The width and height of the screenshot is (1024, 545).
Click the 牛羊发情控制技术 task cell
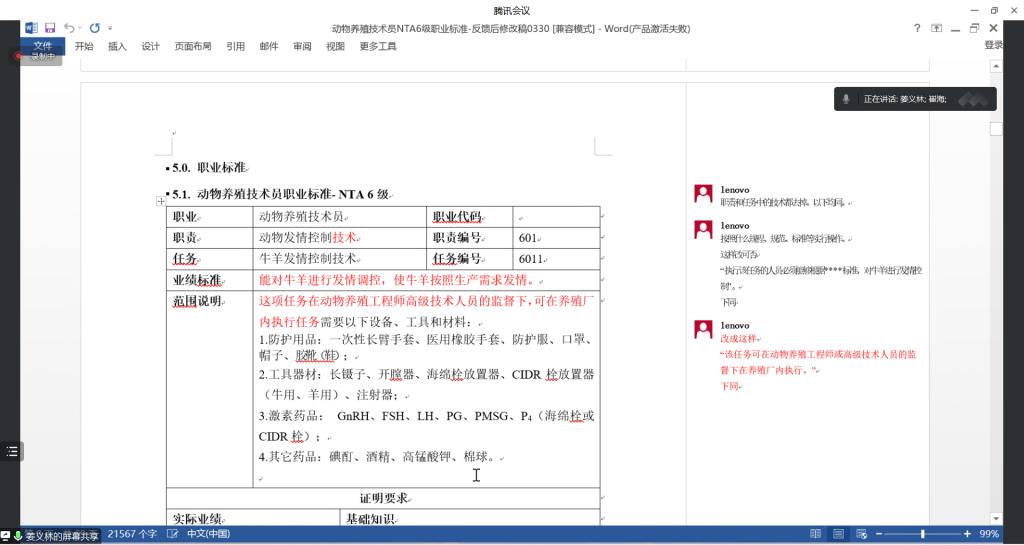pos(340,259)
